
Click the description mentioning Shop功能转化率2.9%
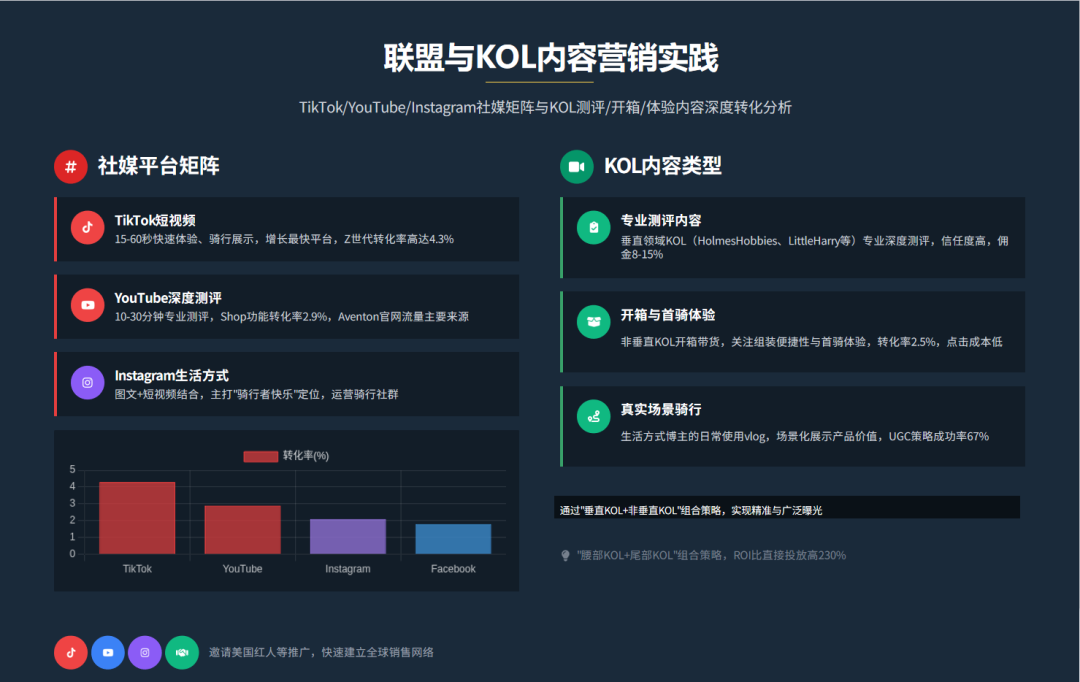(291, 317)
